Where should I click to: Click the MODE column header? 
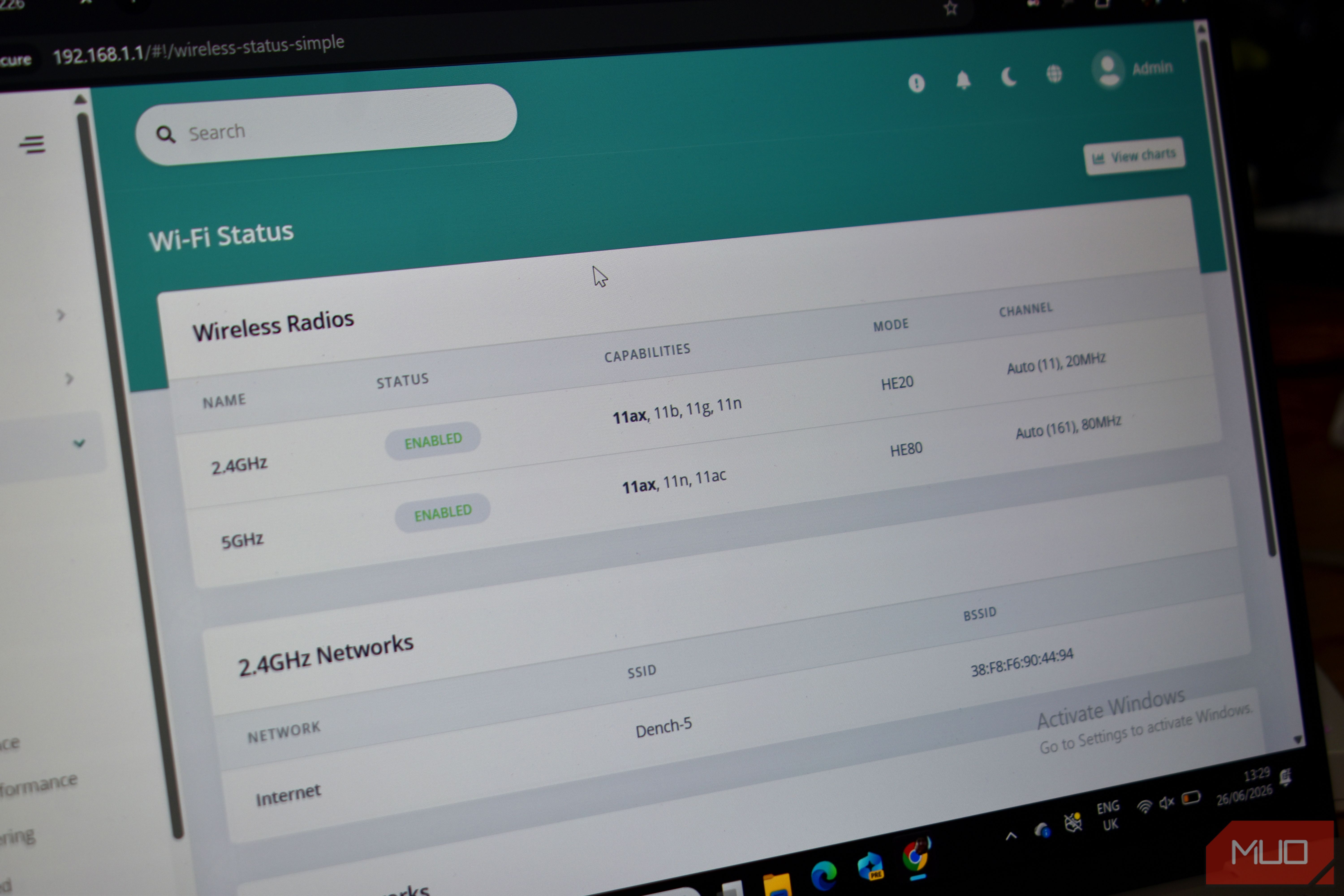point(891,325)
